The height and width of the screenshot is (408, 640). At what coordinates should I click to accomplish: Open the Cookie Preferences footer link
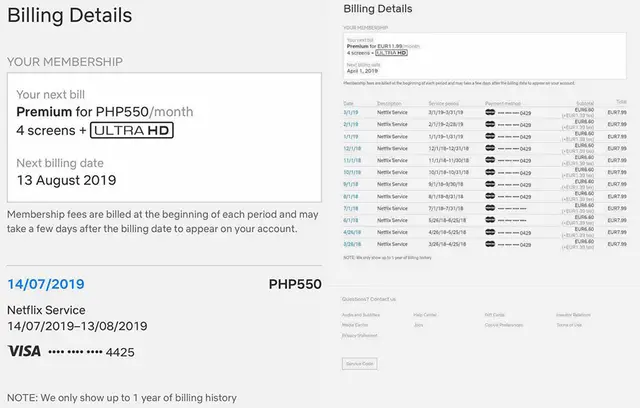(502, 325)
